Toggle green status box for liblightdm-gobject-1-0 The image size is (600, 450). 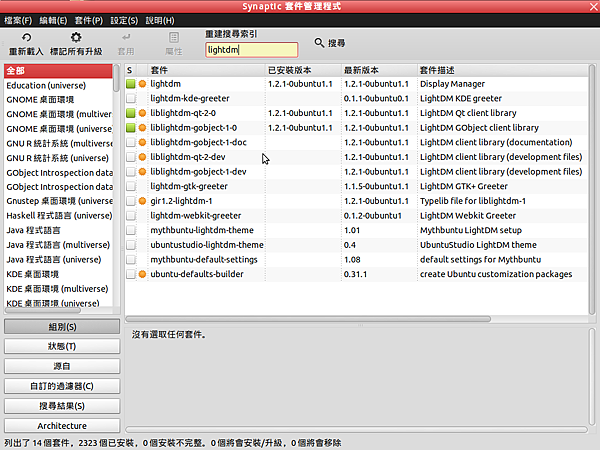131,128
